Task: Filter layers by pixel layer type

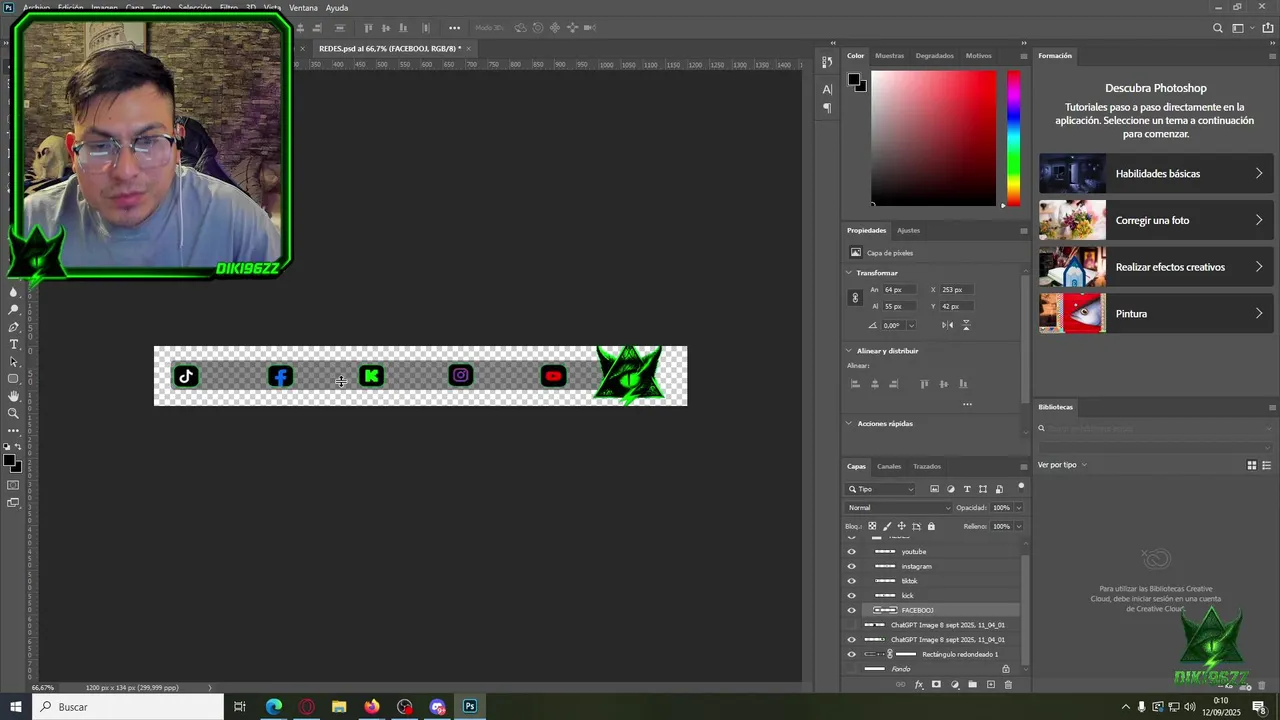Action: coord(934,489)
